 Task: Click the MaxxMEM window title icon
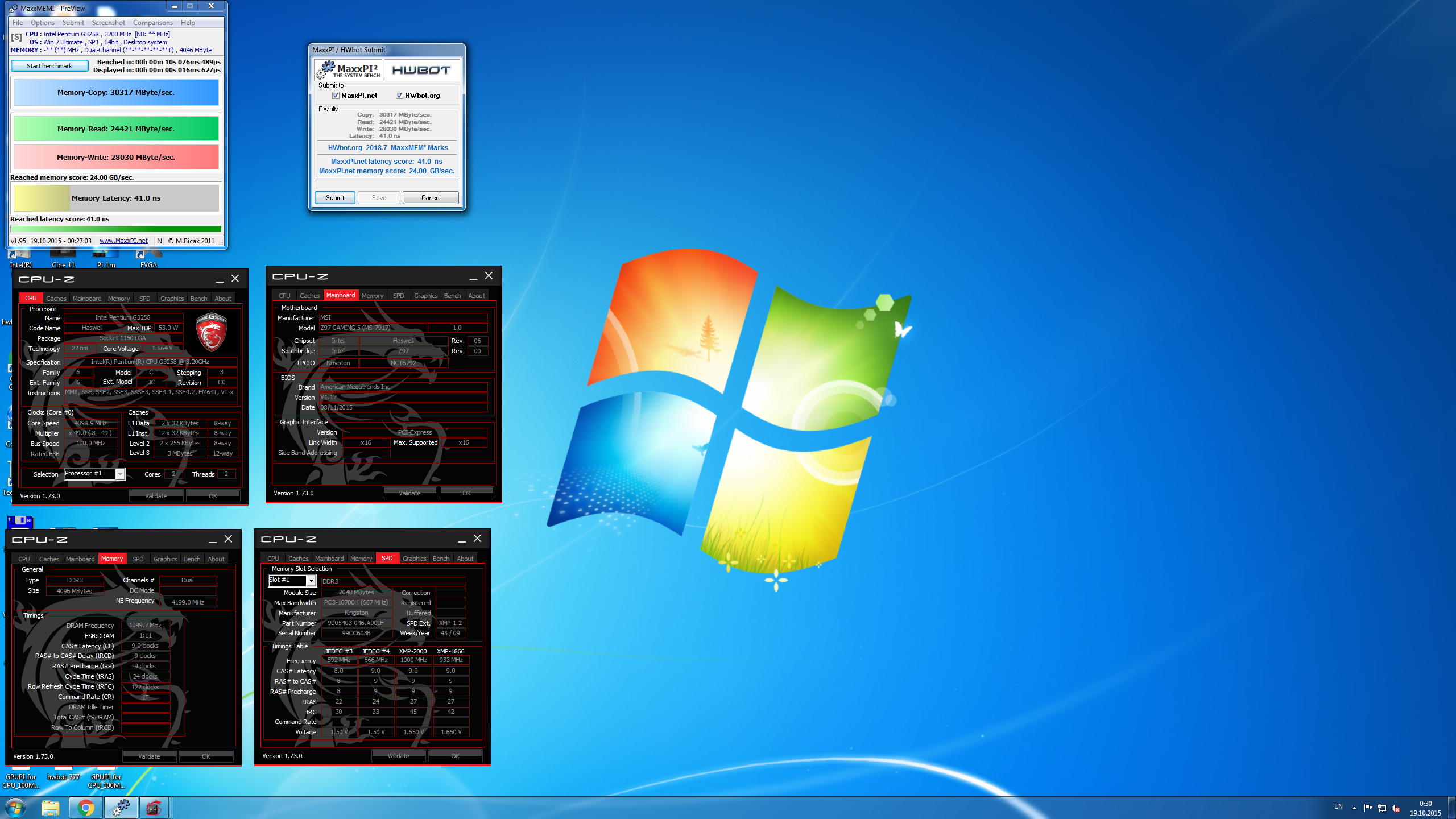(13, 8)
